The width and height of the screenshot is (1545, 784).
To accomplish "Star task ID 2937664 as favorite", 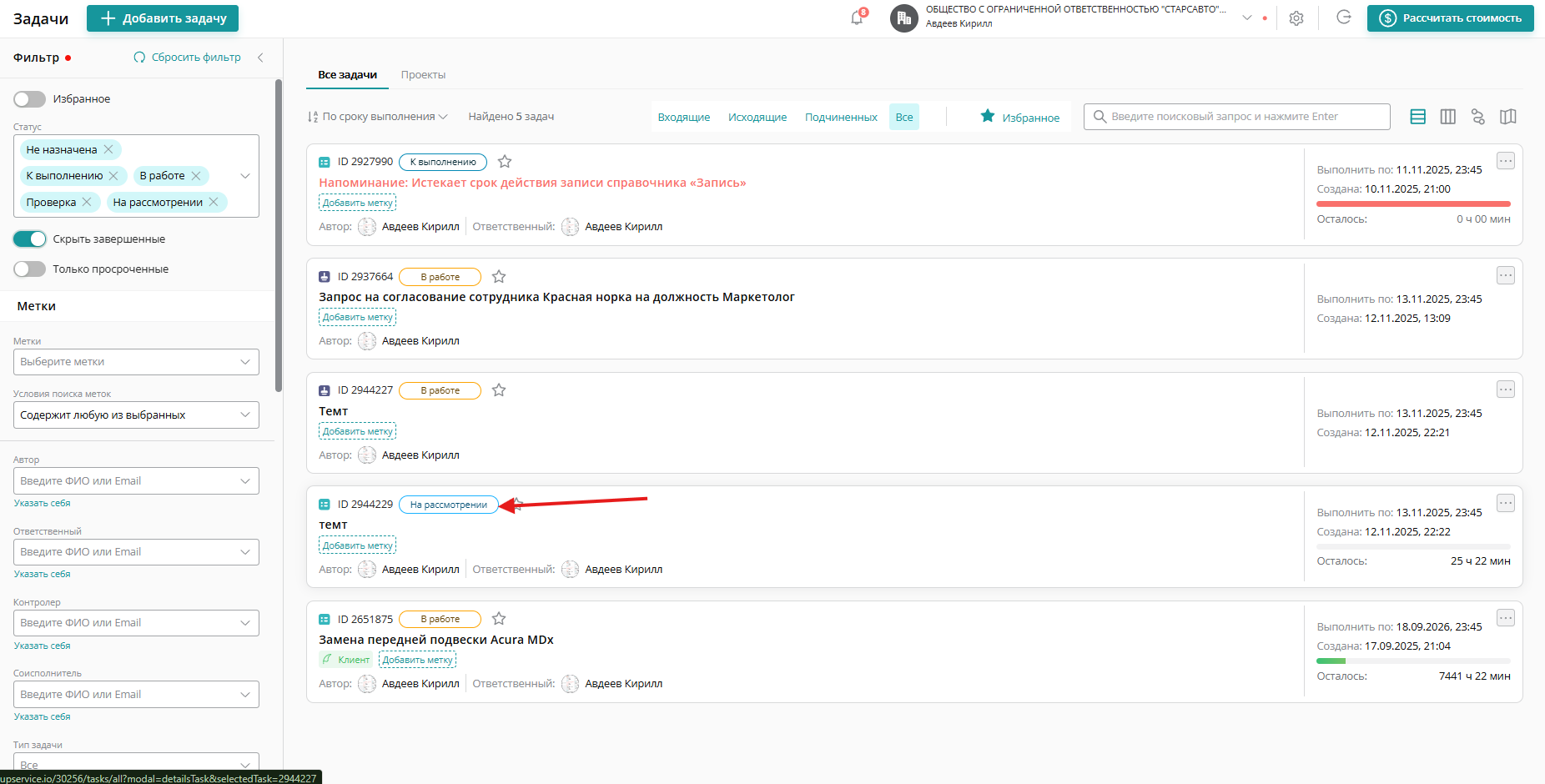I will pos(499,277).
